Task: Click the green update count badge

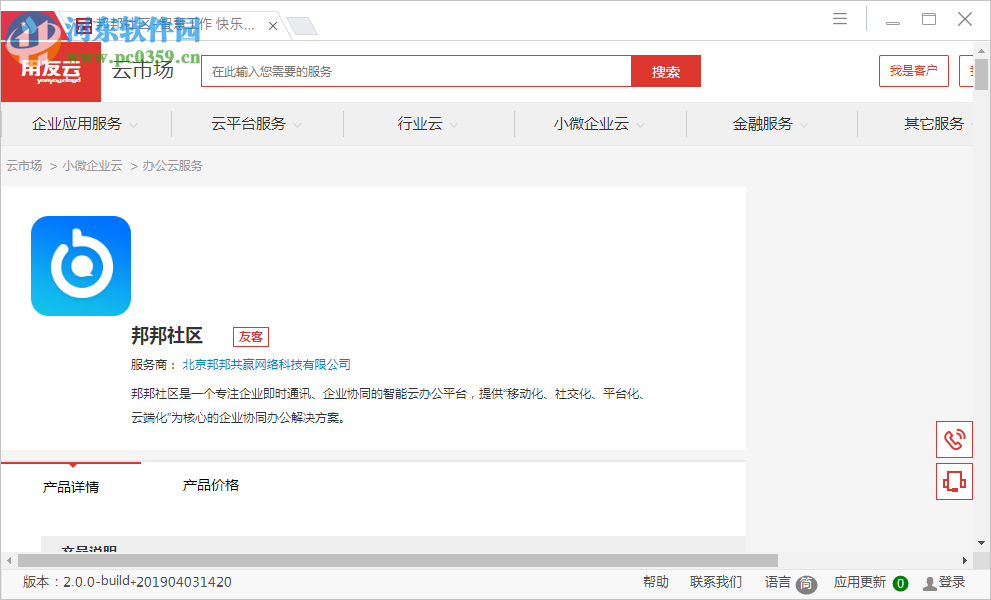Action: (899, 582)
